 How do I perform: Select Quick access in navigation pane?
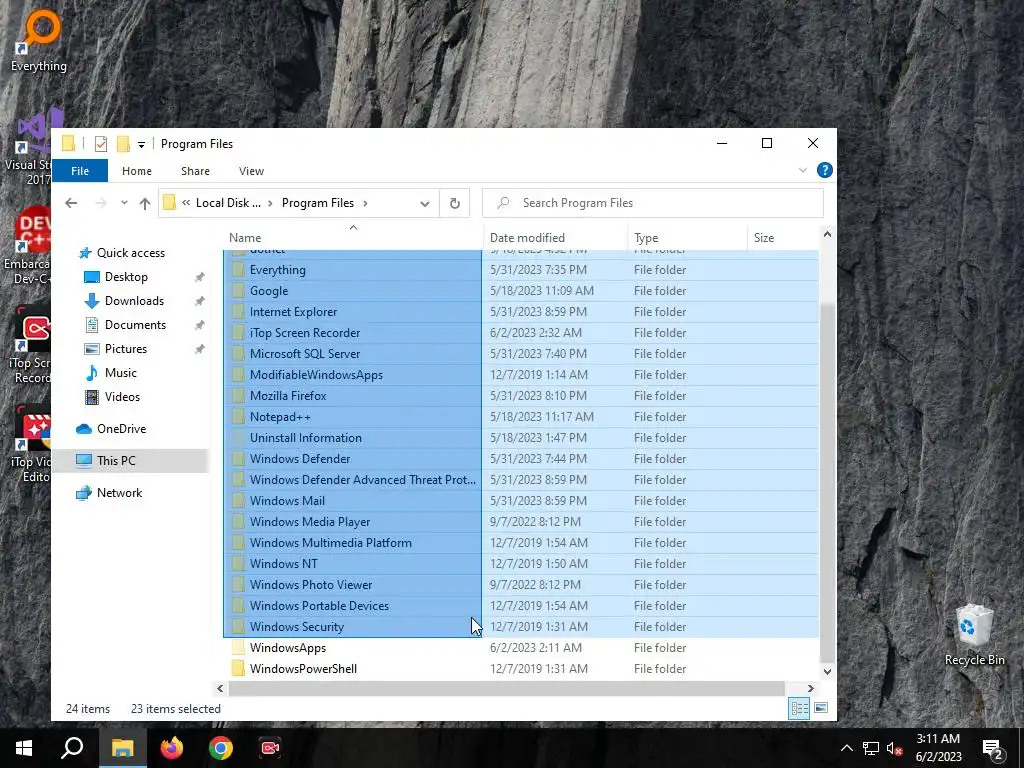[131, 253]
